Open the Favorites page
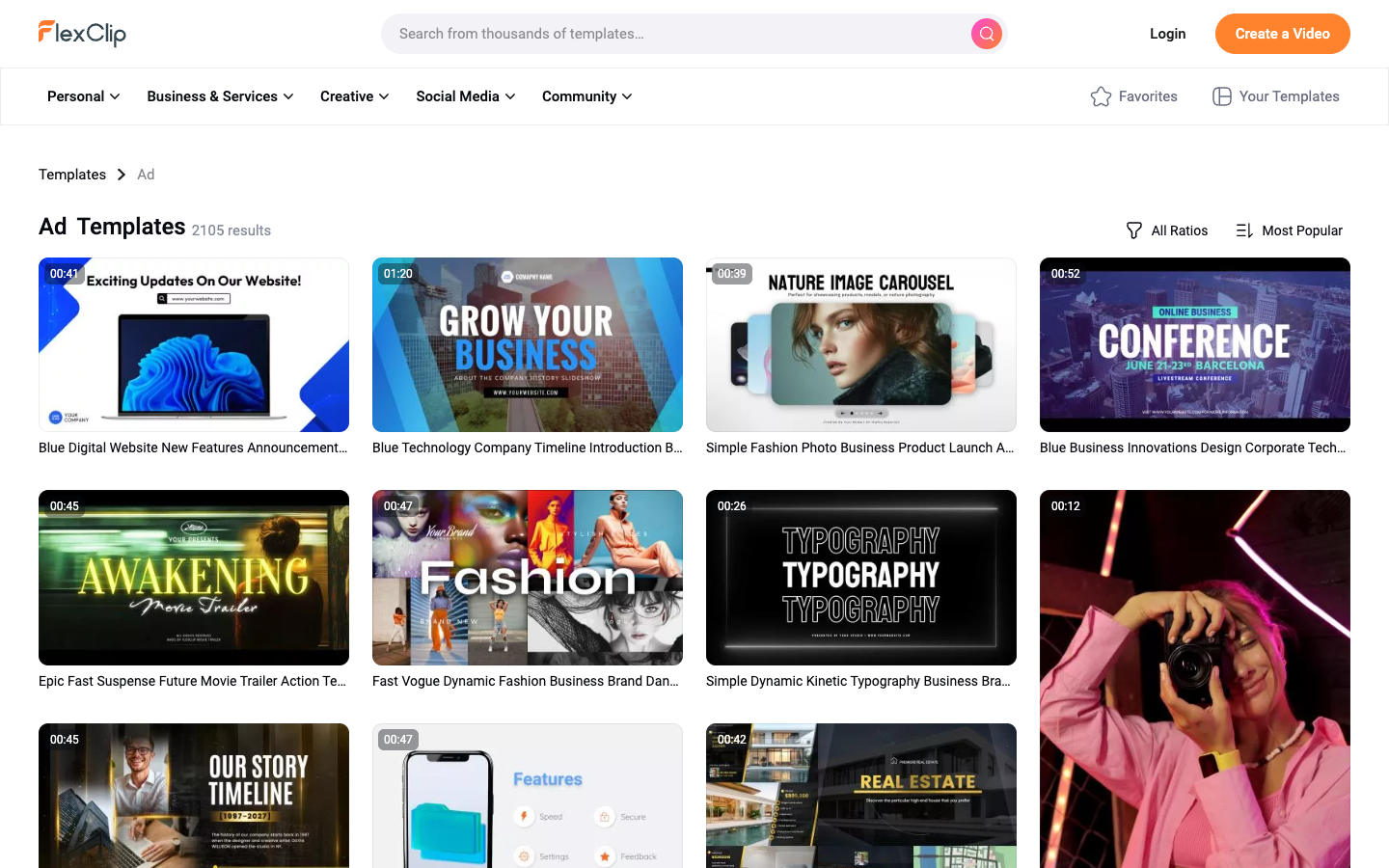Screen dimensions: 1389x868 pyautogui.click(x=1134, y=96)
